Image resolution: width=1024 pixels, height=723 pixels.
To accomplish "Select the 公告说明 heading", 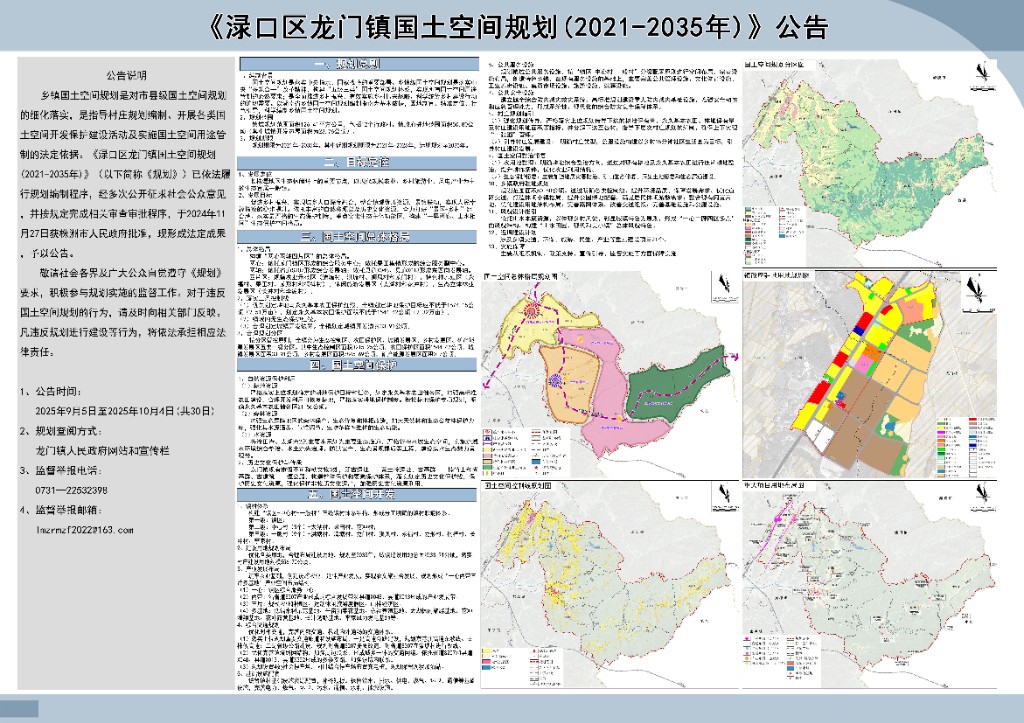I will click(126, 76).
